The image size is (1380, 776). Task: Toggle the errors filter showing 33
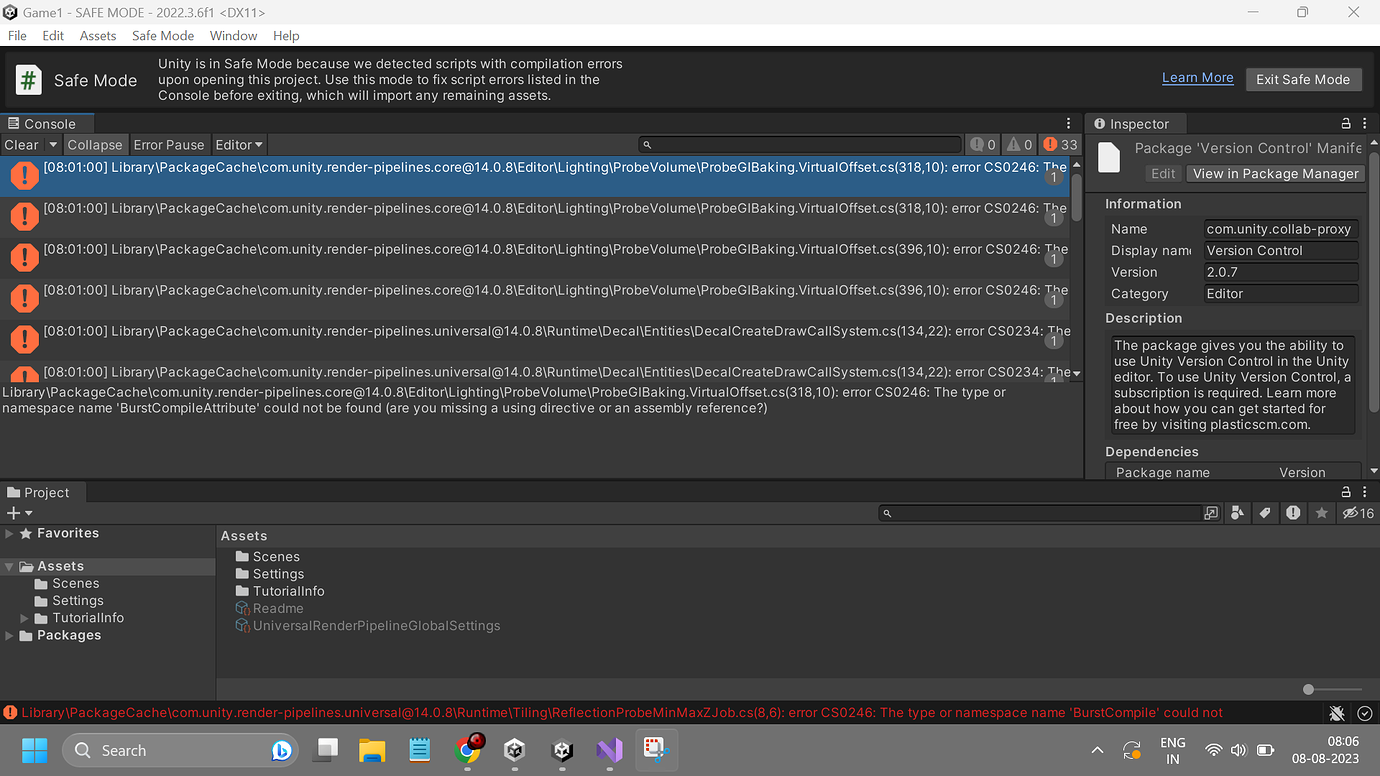pyautogui.click(x=1057, y=144)
